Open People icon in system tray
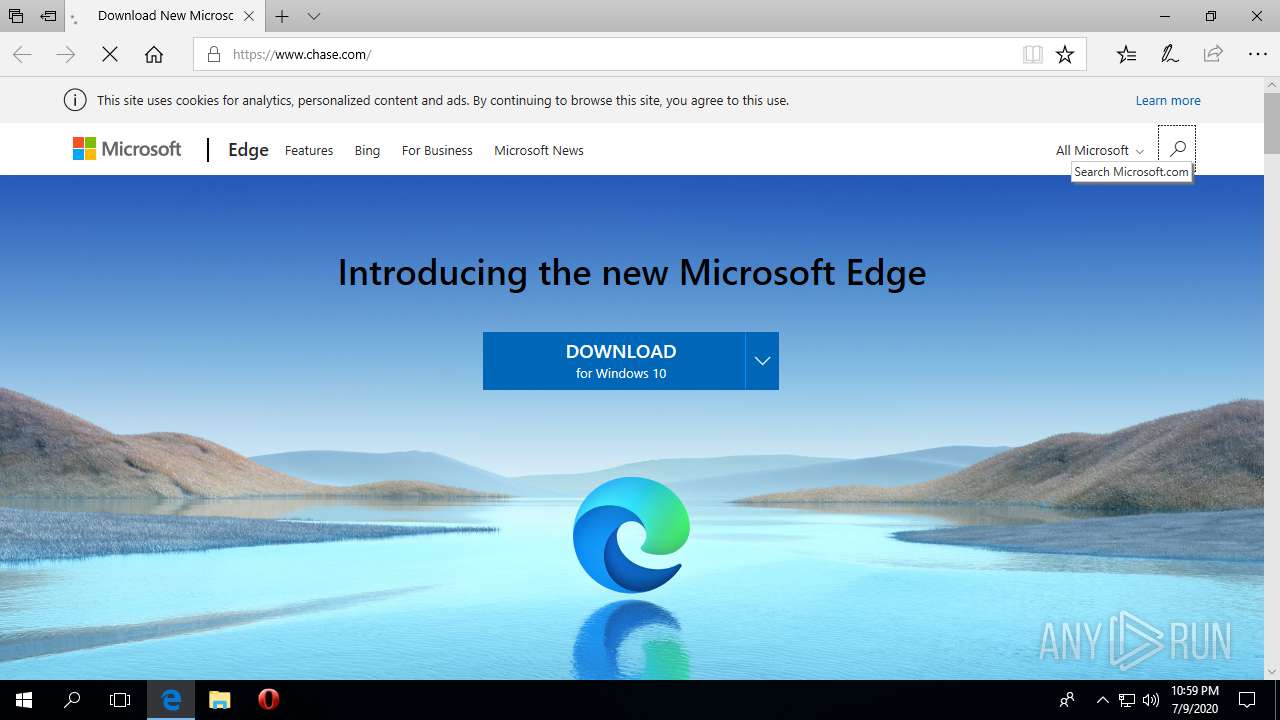Image resolution: width=1280 pixels, height=720 pixels. (1068, 700)
